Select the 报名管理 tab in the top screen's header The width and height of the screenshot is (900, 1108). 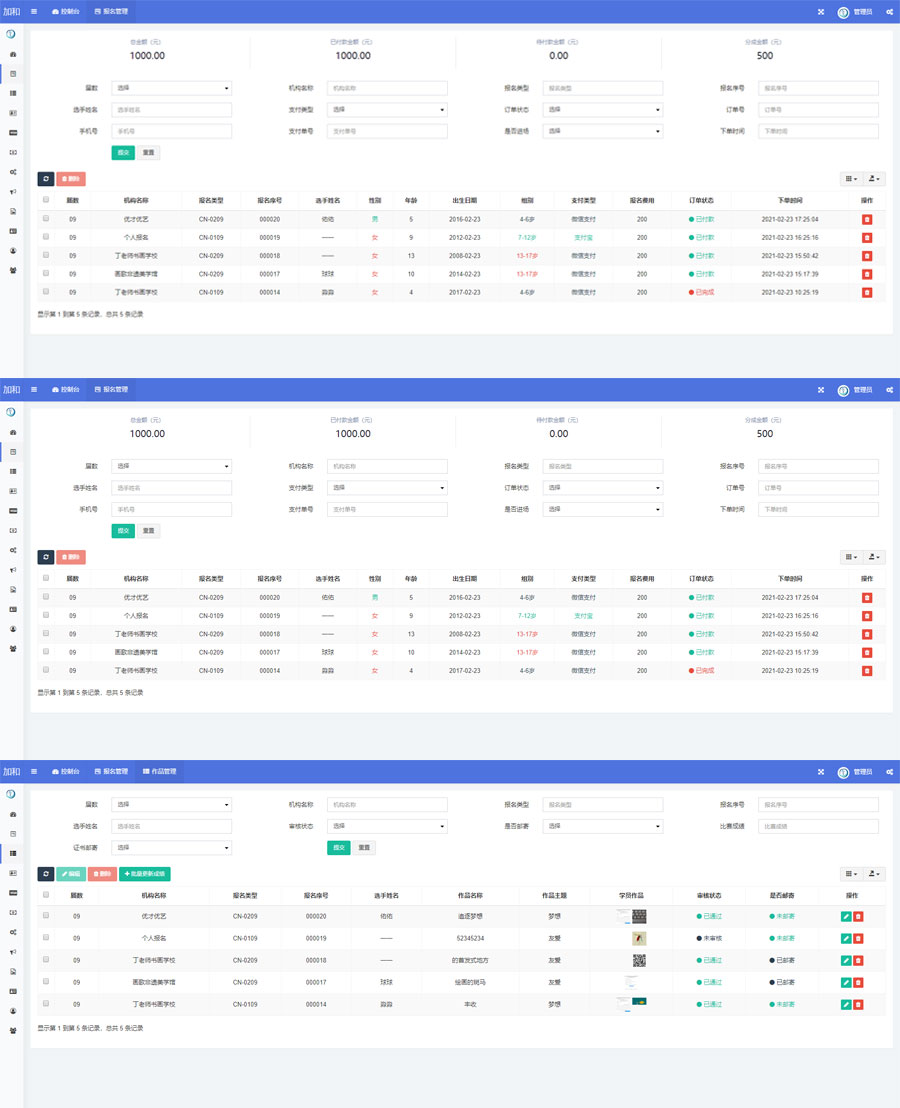tap(112, 12)
